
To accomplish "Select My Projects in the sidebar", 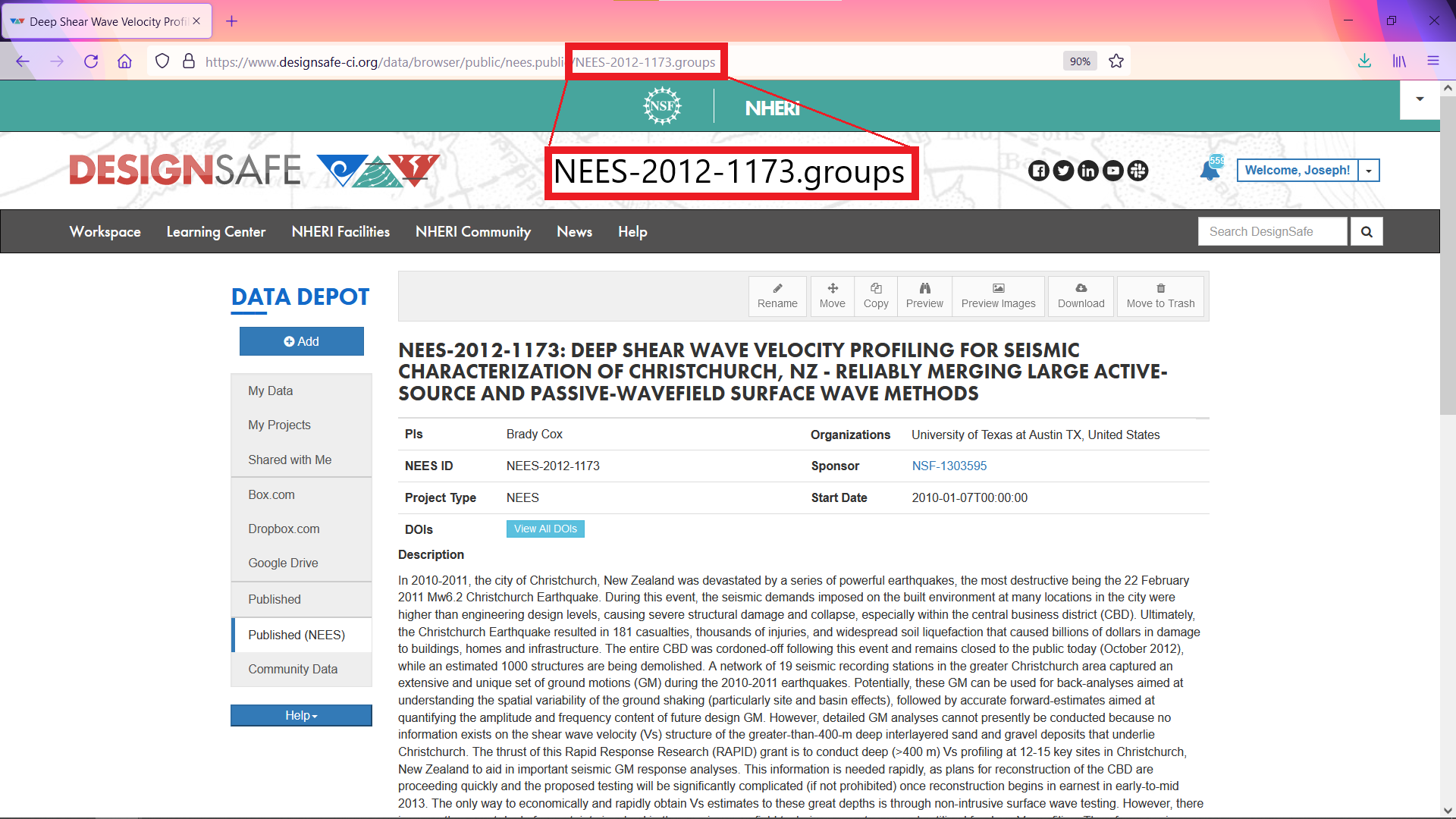I will [x=301, y=425].
